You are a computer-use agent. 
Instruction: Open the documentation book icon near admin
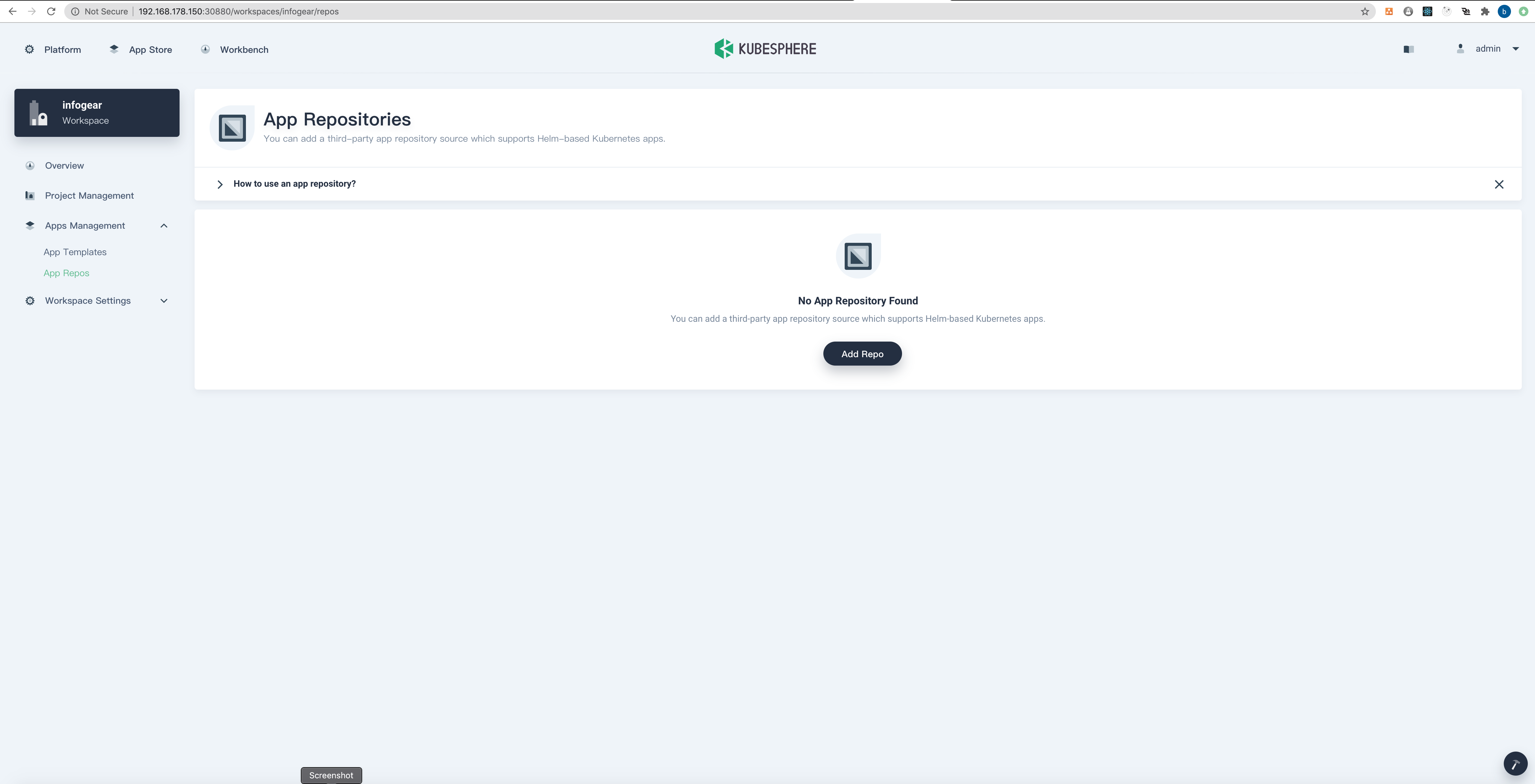1408,49
